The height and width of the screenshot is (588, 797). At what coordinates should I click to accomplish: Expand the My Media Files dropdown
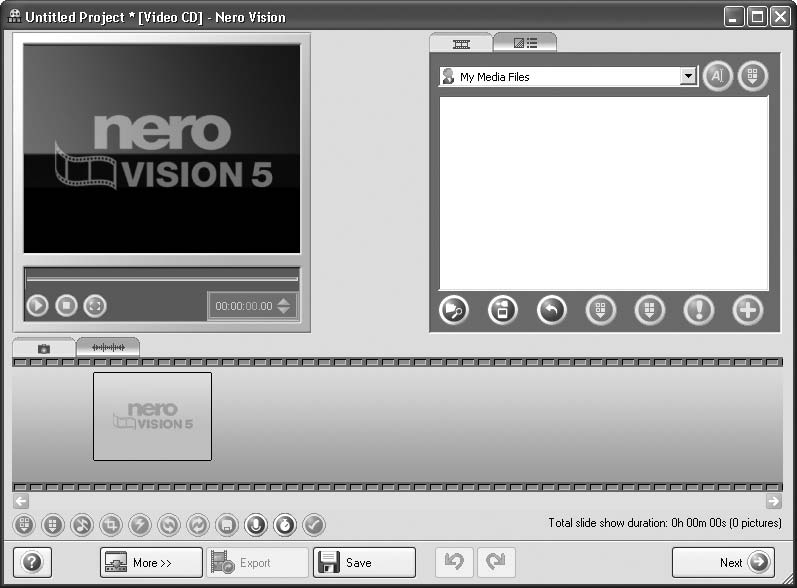click(687, 77)
